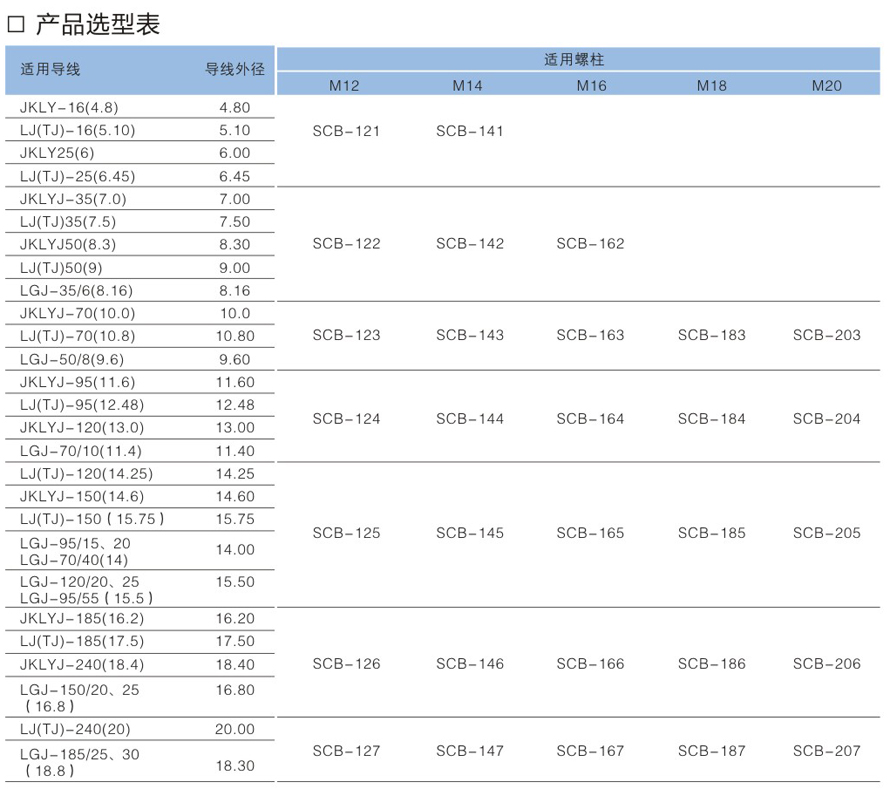
Task: Click the SCB-121 model cell
Action: [346, 131]
